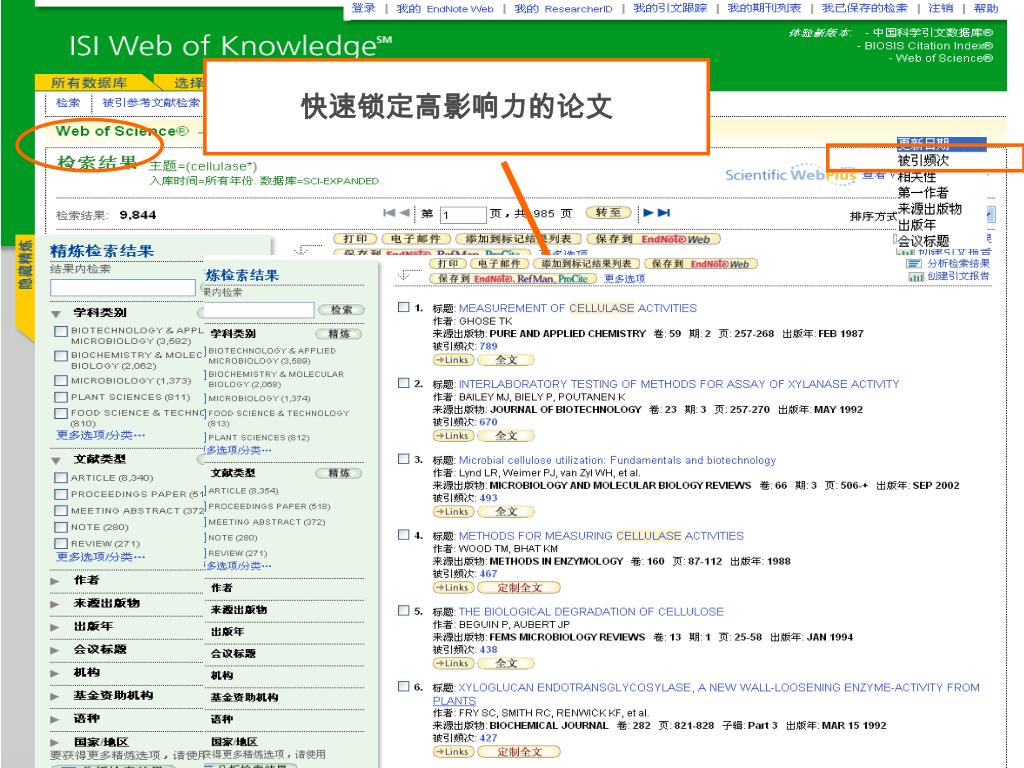The image size is (1024, 768).
Task: Open 我的引文跟踪 link
Action: coord(670,8)
